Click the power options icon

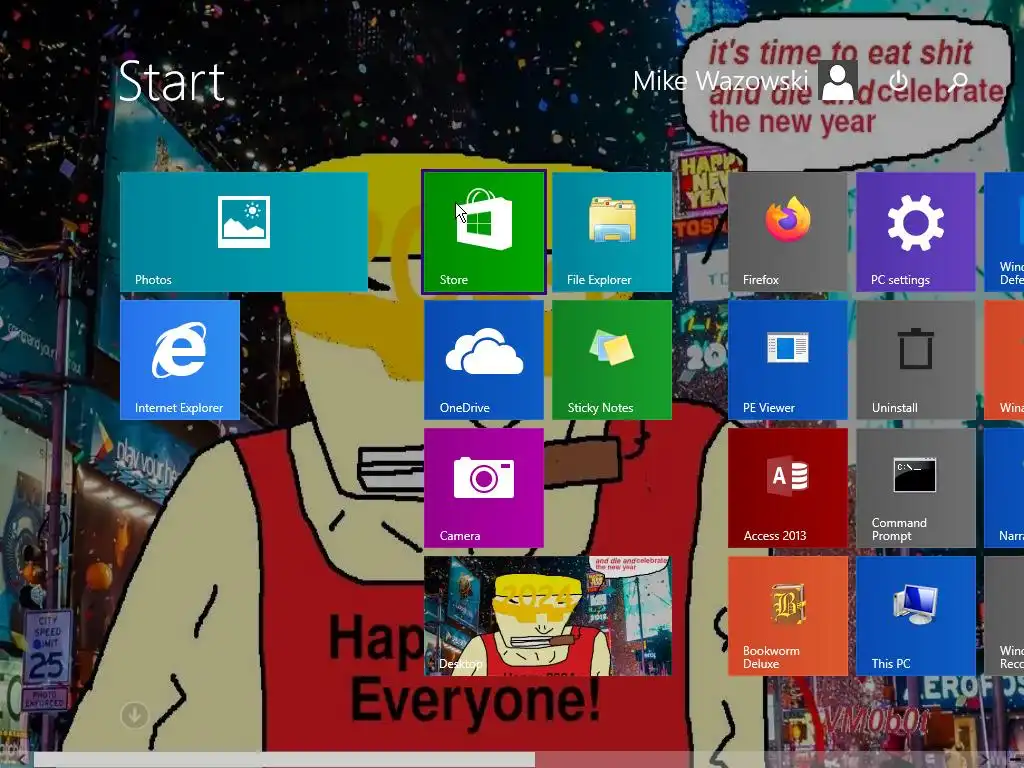click(899, 81)
